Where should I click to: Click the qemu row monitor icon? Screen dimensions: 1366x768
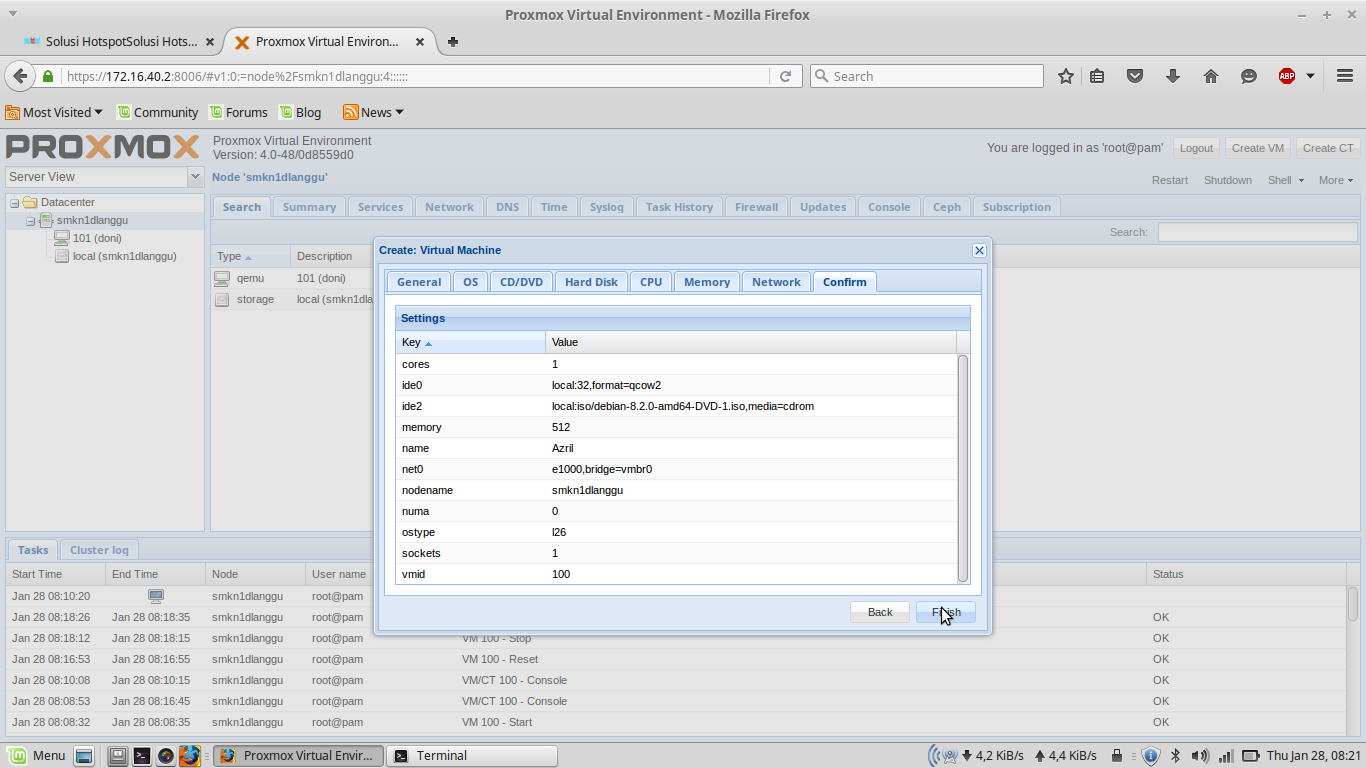(x=222, y=278)
